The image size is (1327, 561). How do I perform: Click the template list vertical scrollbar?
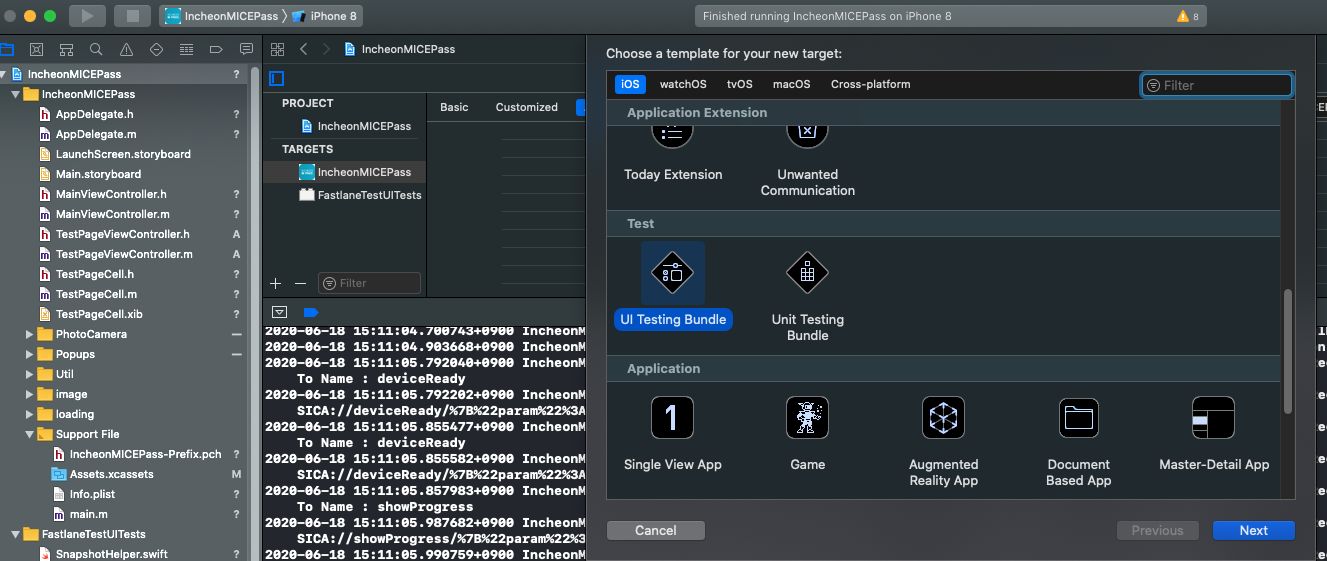tap(1288, 351)
